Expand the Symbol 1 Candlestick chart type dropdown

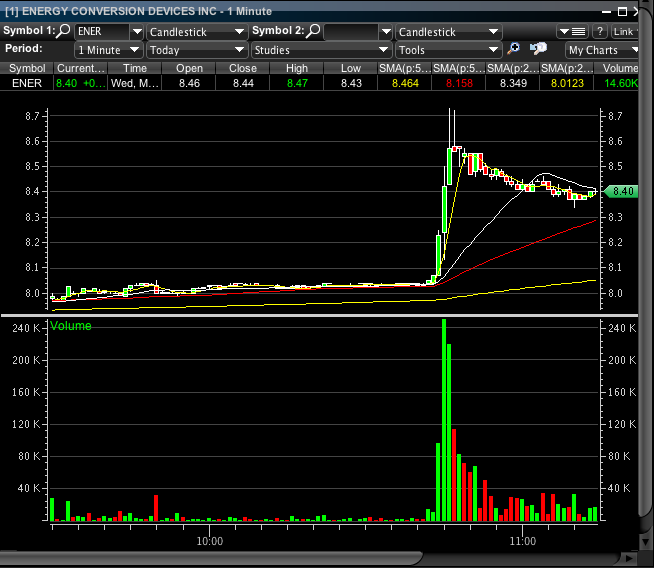tap(196, 32)
